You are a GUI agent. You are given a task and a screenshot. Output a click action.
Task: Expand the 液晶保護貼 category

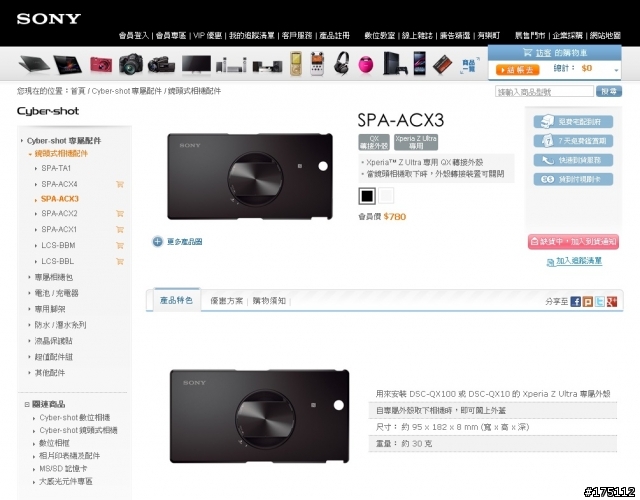[29, 341]
